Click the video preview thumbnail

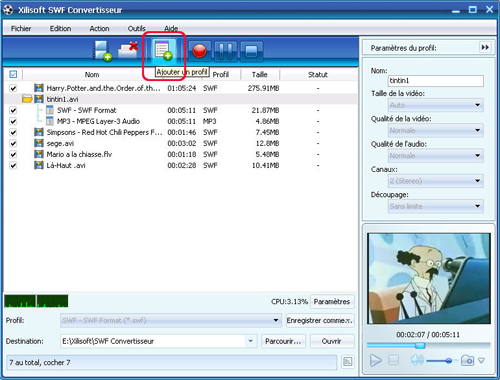429,278
